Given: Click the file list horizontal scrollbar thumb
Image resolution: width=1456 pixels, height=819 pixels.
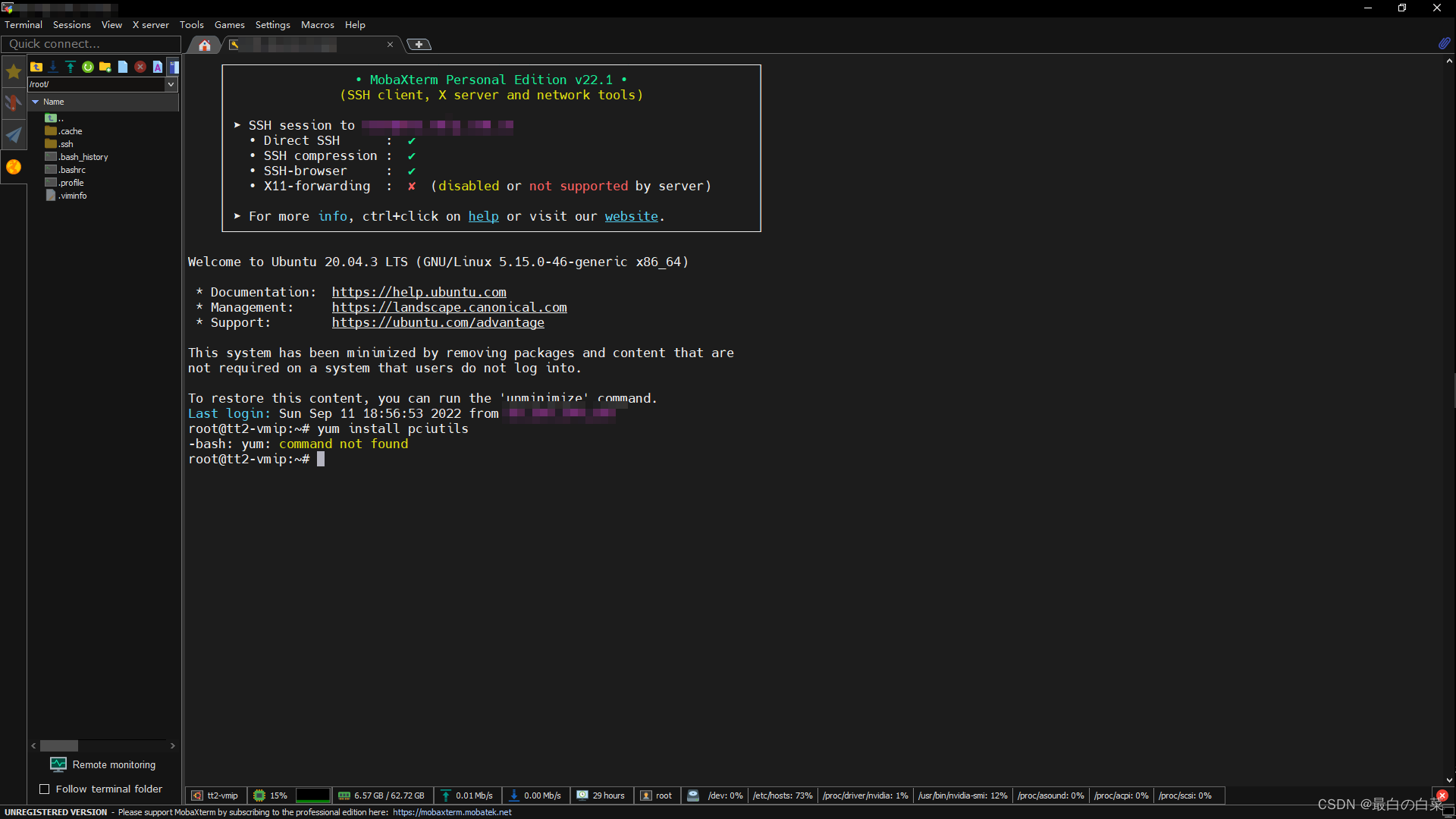Looking at the screenshot, I should coord(59,746).
